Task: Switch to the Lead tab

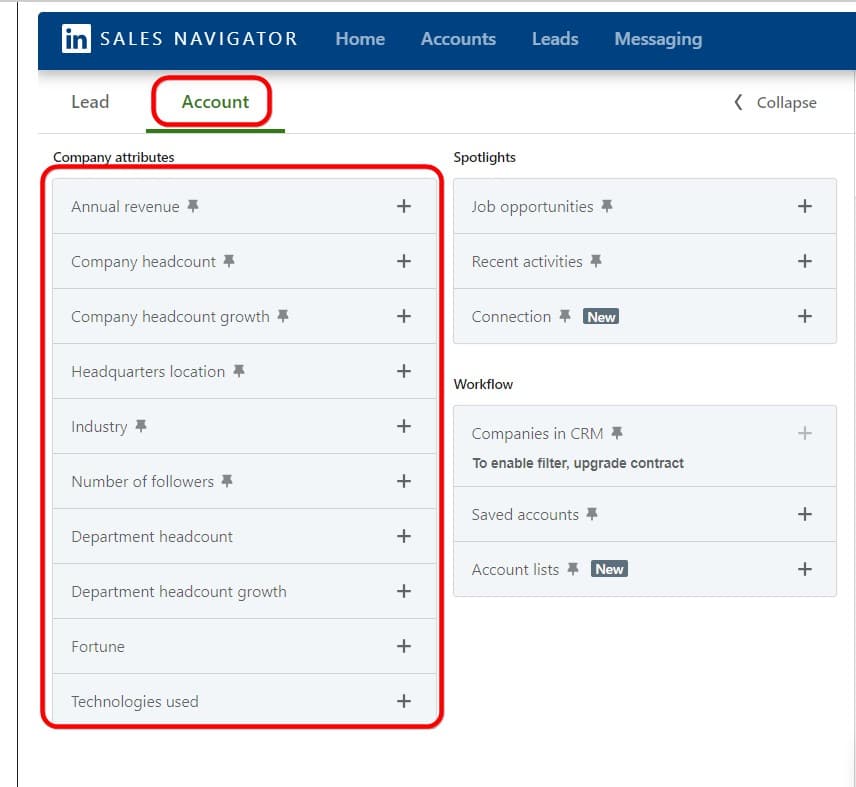Action: 90,102
